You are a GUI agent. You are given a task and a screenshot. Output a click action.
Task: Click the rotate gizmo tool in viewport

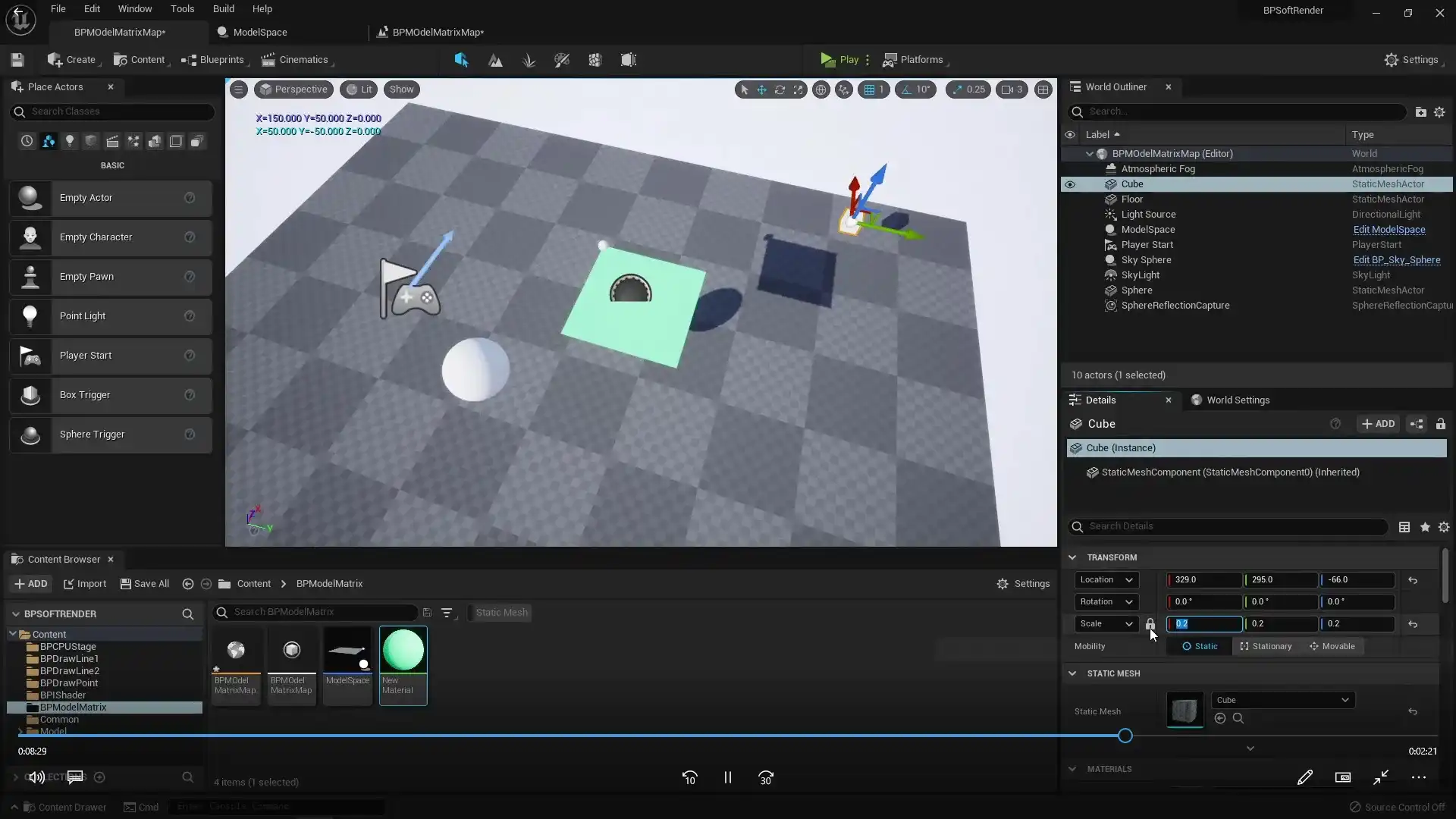[x=780, y=89]
